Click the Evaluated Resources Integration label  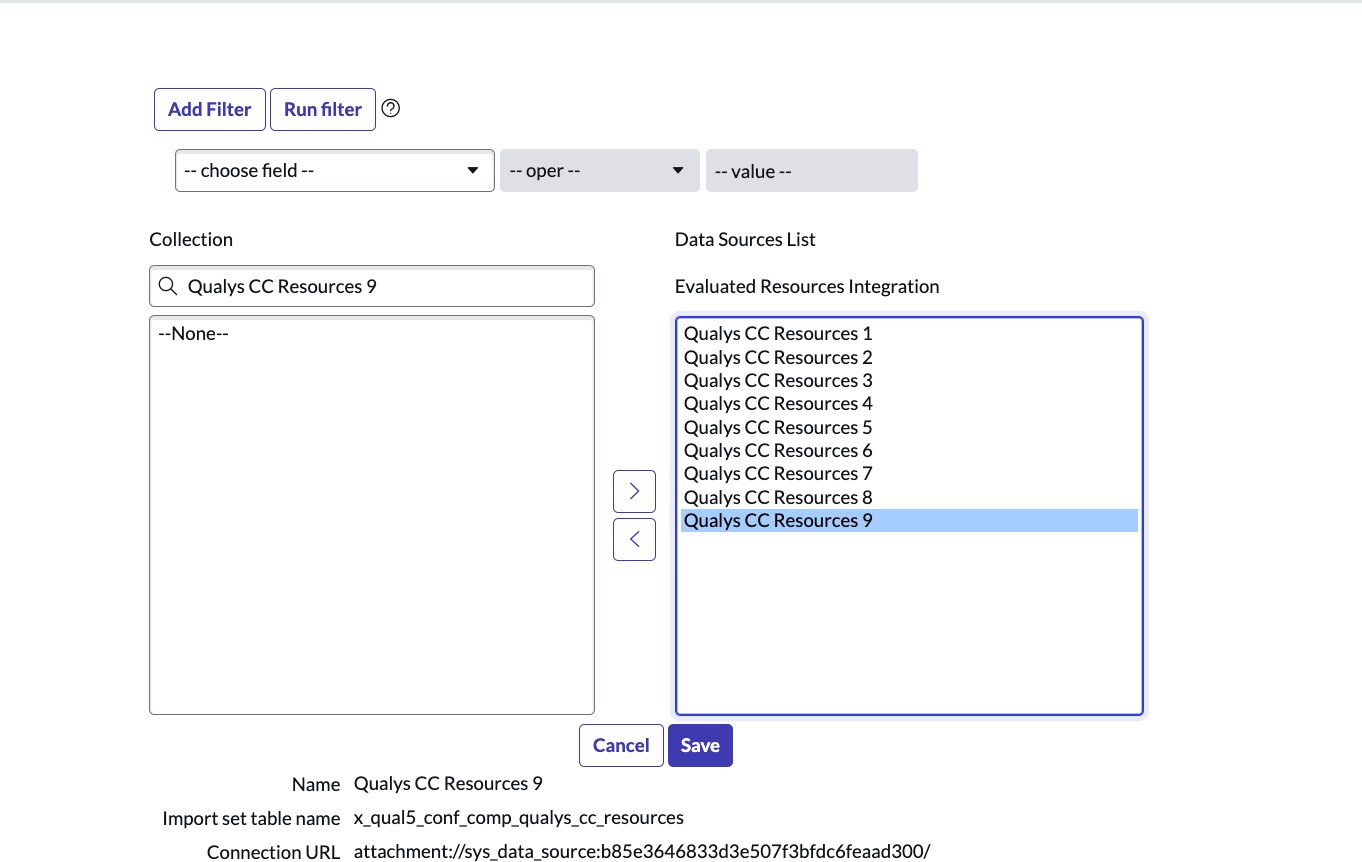[807, 287]
